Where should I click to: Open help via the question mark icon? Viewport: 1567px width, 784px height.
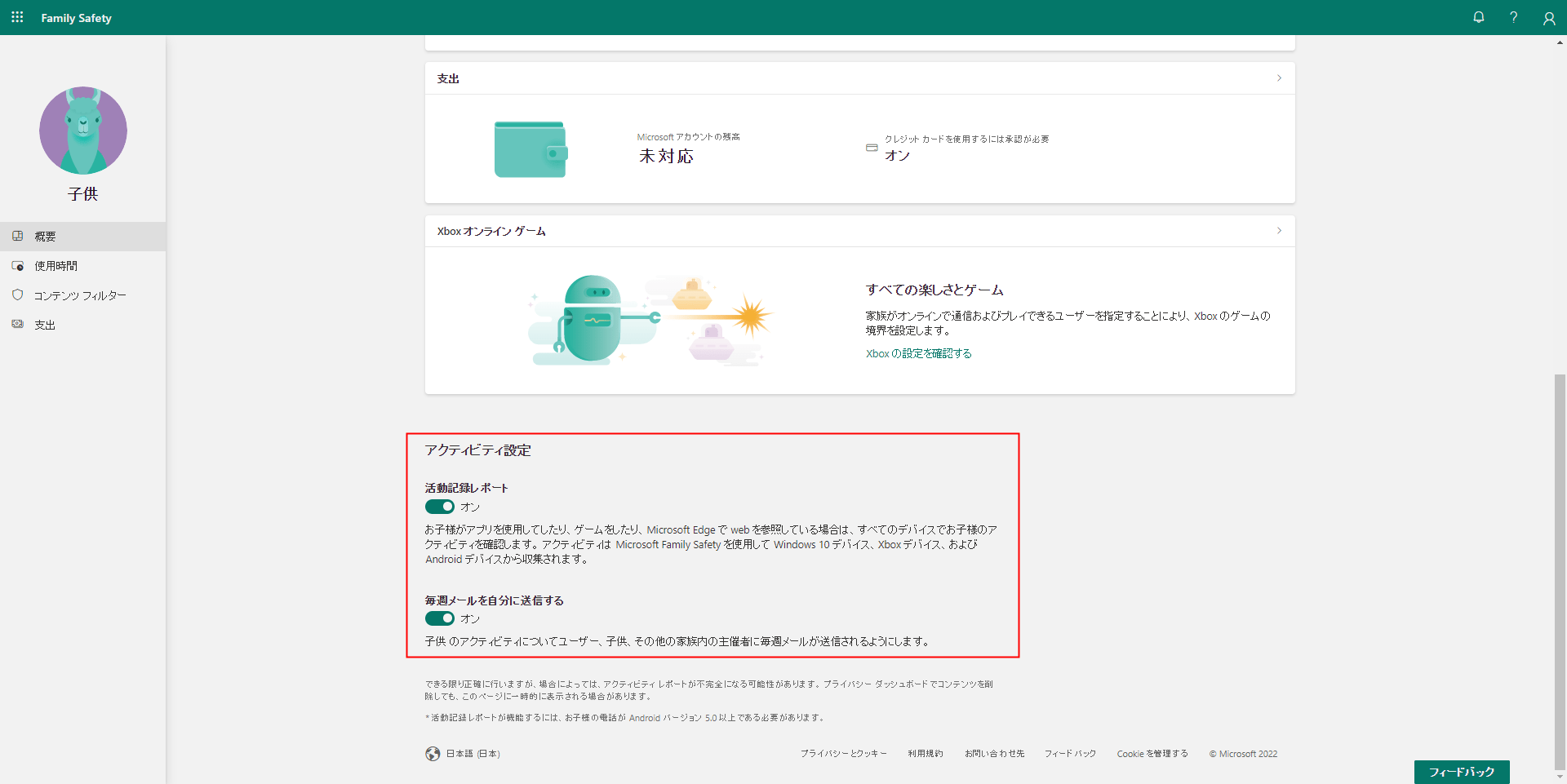click(1513, 17)
